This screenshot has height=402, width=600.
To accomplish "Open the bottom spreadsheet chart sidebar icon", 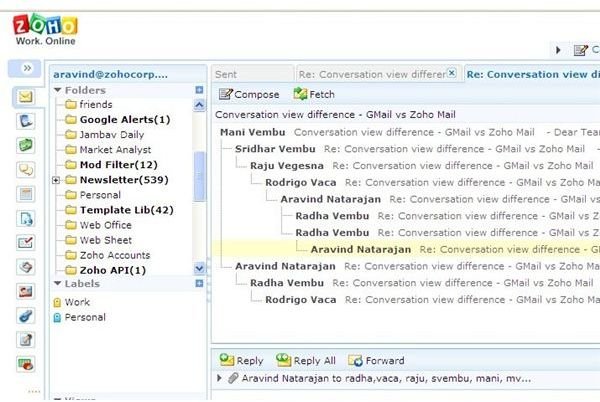I will [25, 364].
